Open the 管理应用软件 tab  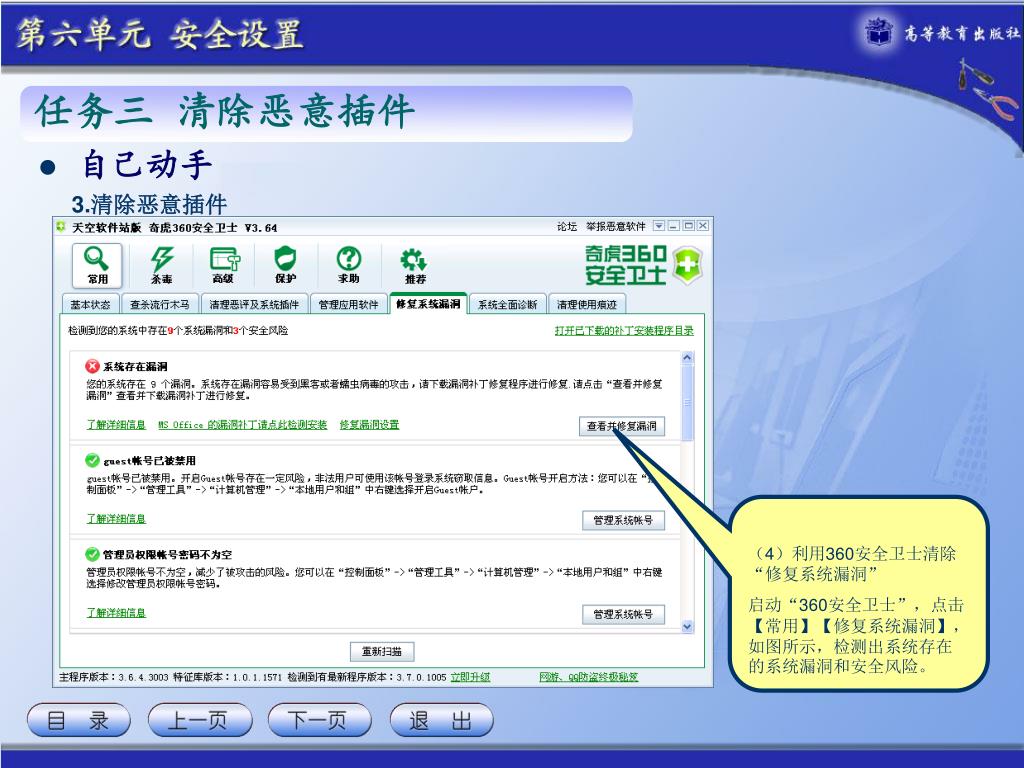click(349, 304)
